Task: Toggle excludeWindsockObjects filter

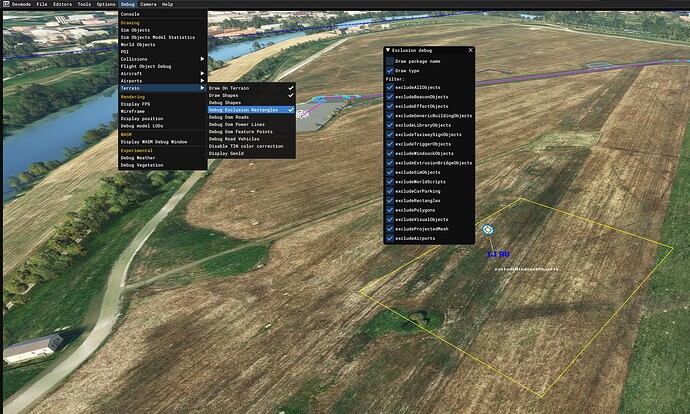Action: point(390,153)
